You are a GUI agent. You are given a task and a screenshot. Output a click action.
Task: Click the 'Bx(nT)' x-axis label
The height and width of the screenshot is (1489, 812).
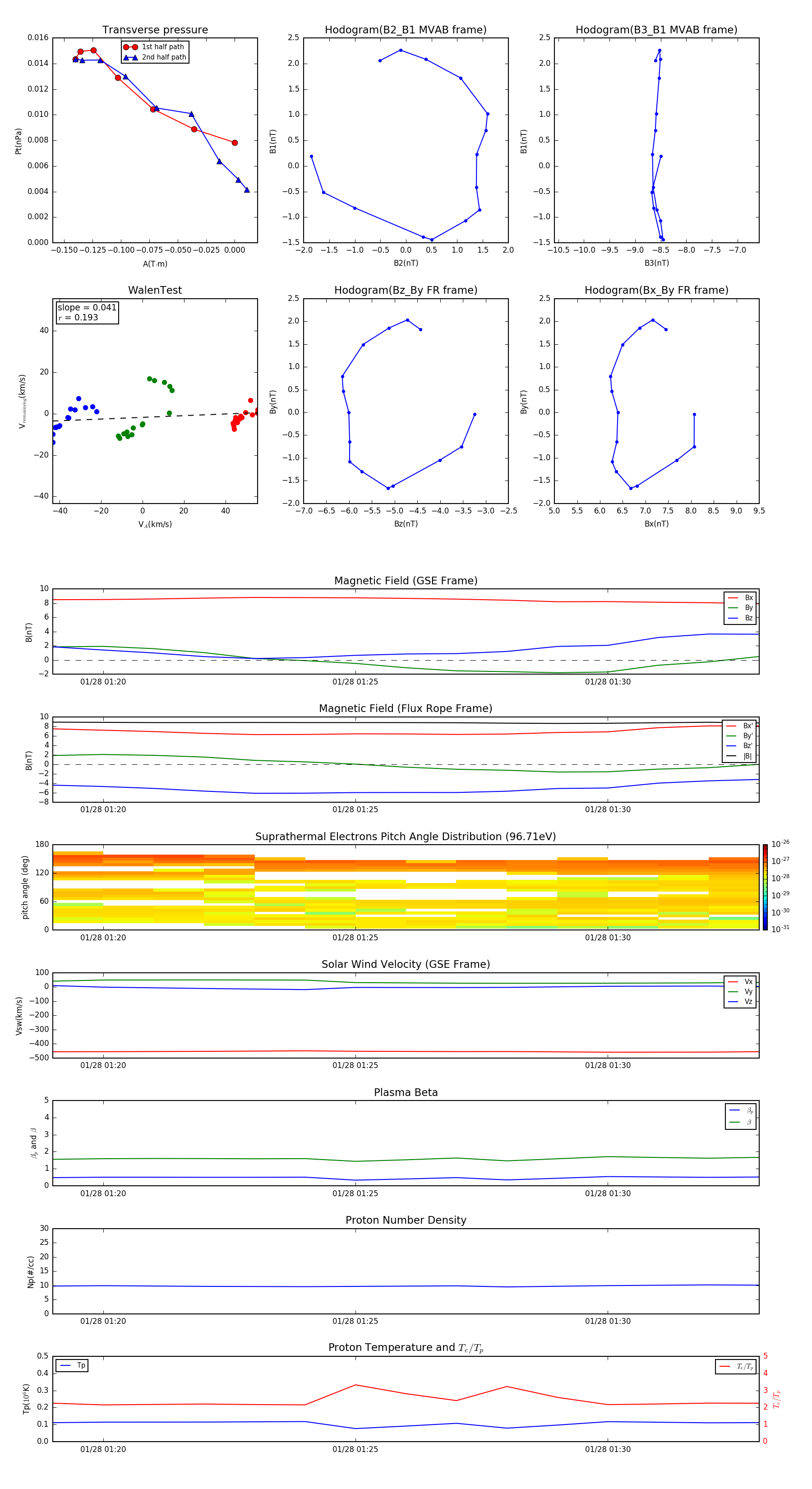click(x=656, y=524)
